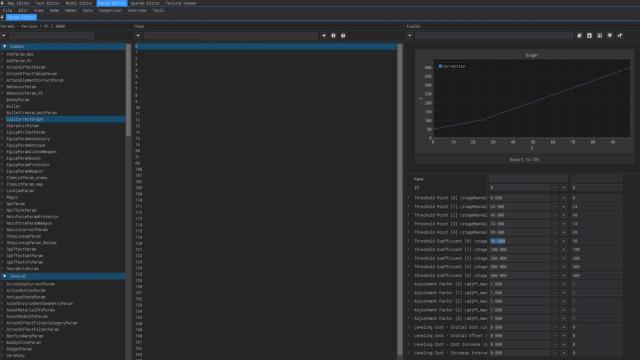Focus the Rows search input field

click(231, 36)
